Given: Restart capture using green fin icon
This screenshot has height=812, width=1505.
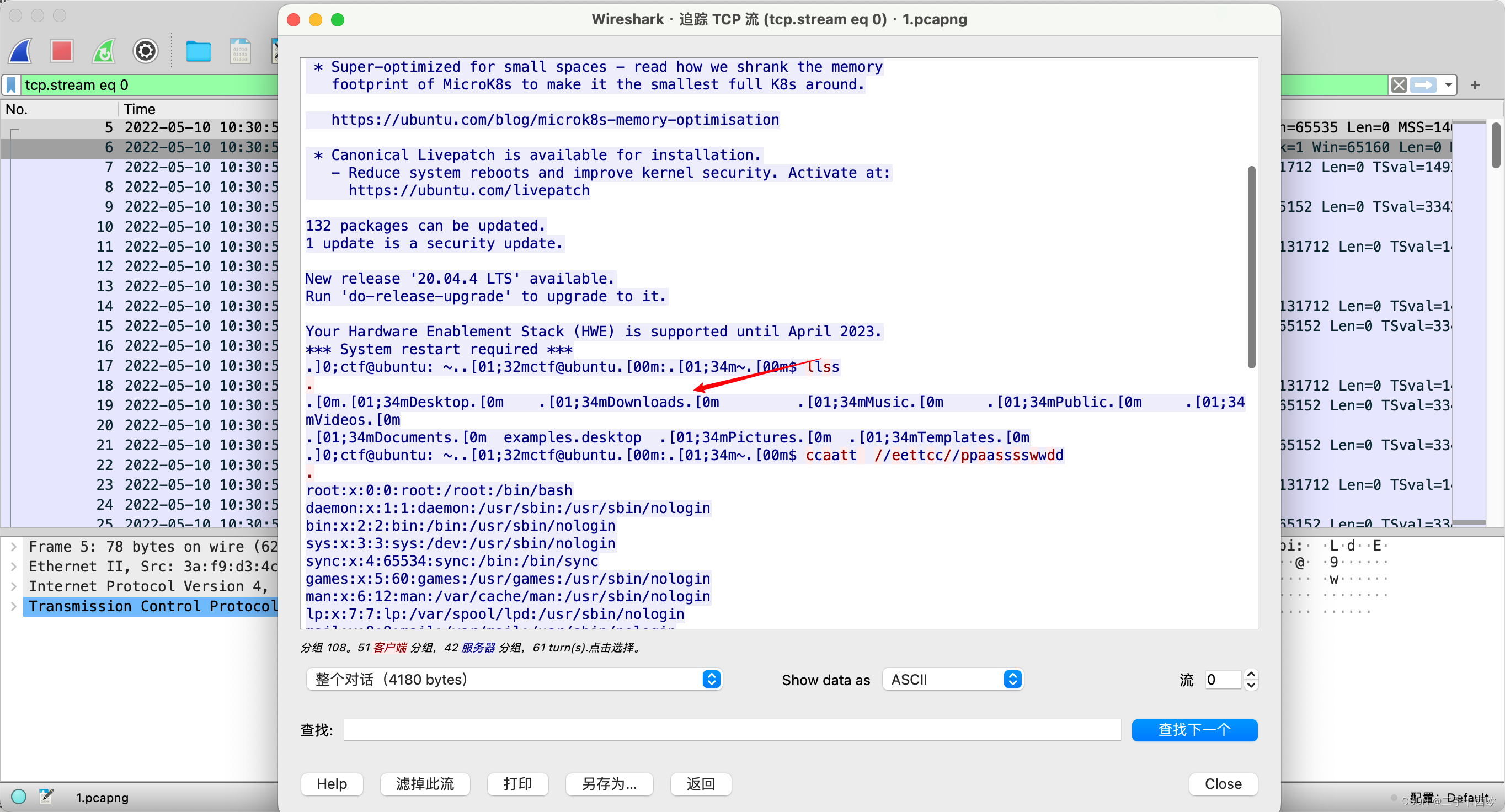Looking at the screenshot, I should [103, 51].
